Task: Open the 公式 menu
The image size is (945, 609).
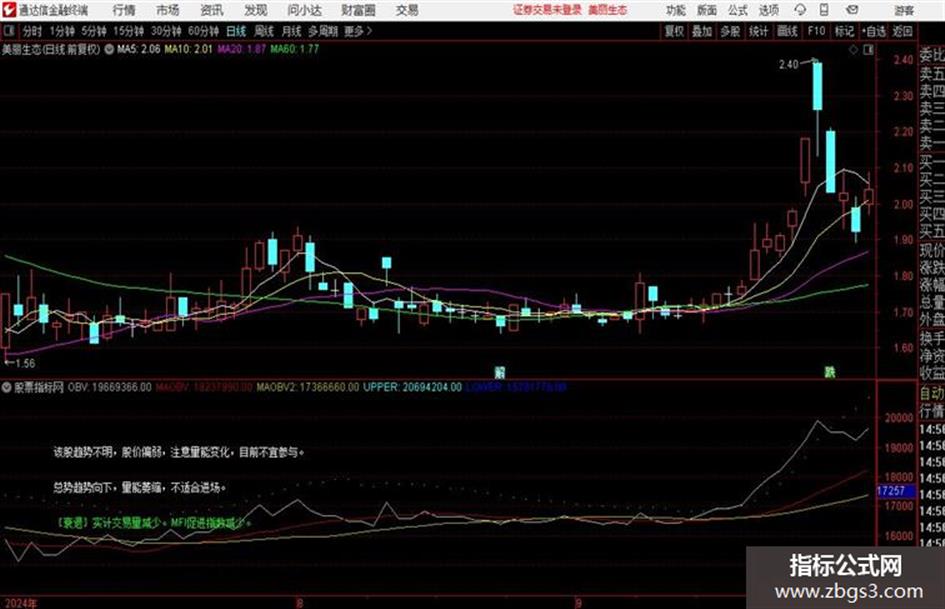Action: tap(738, 10)
